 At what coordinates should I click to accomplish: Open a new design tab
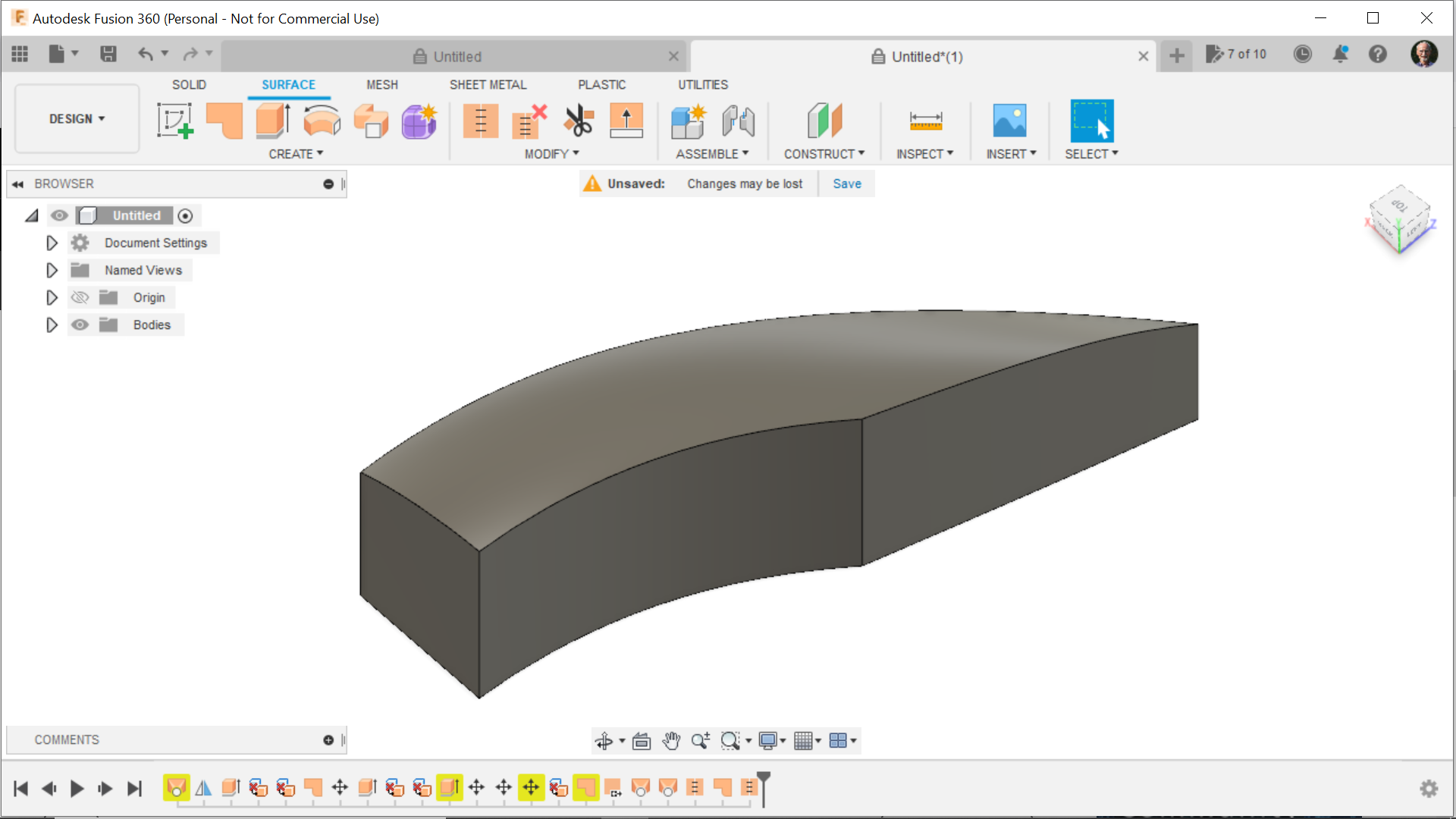pos(1177,56)
